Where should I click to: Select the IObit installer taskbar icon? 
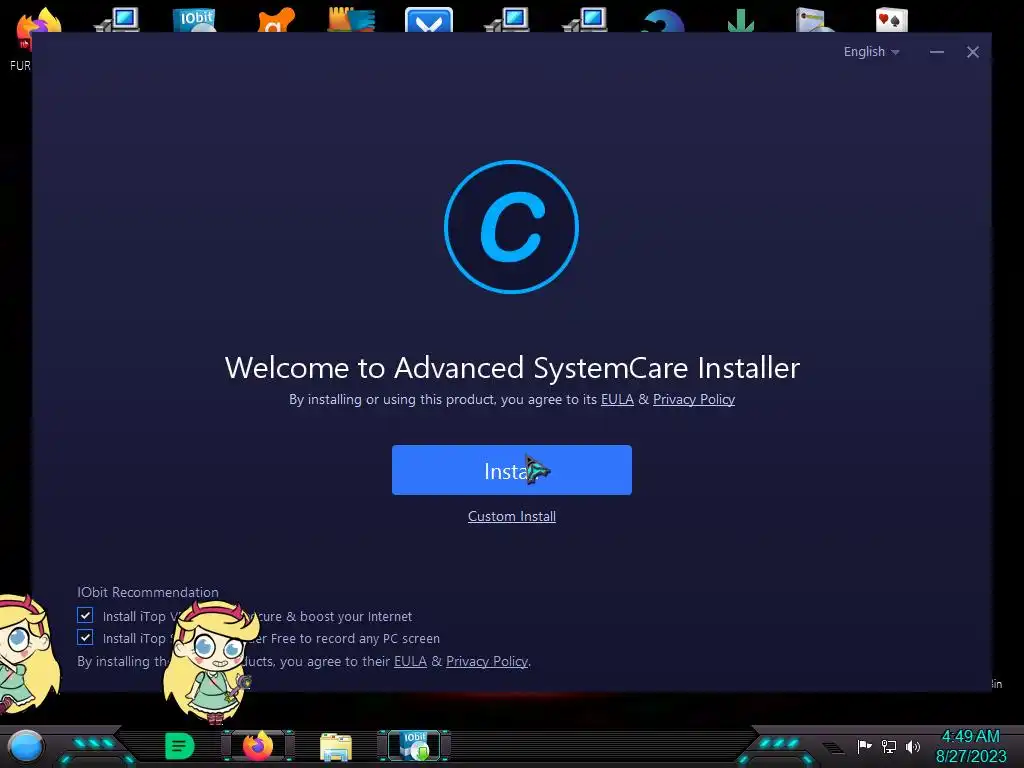pyautogui.click(x=414, y=746)
